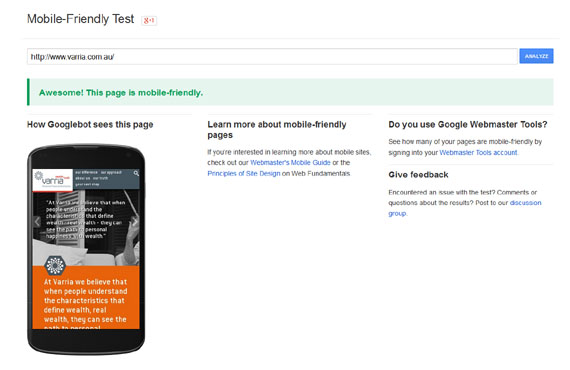Click the 'Give feedback' heading
This screenshot has width=570, height=370.
coord(418,175)
